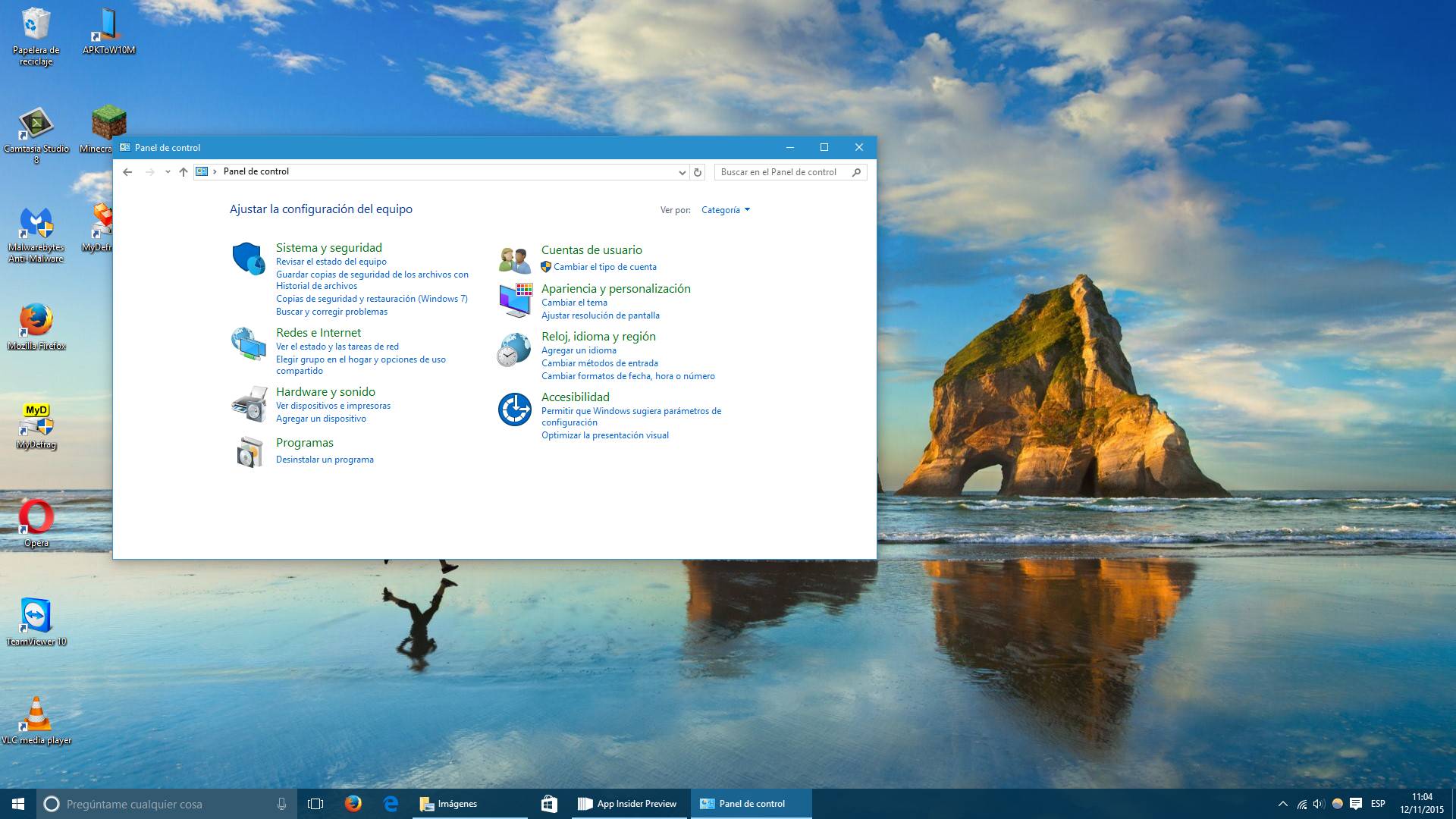
Task: Open Cambiar el tipo de cuenta
Action: tap(604, 267)
